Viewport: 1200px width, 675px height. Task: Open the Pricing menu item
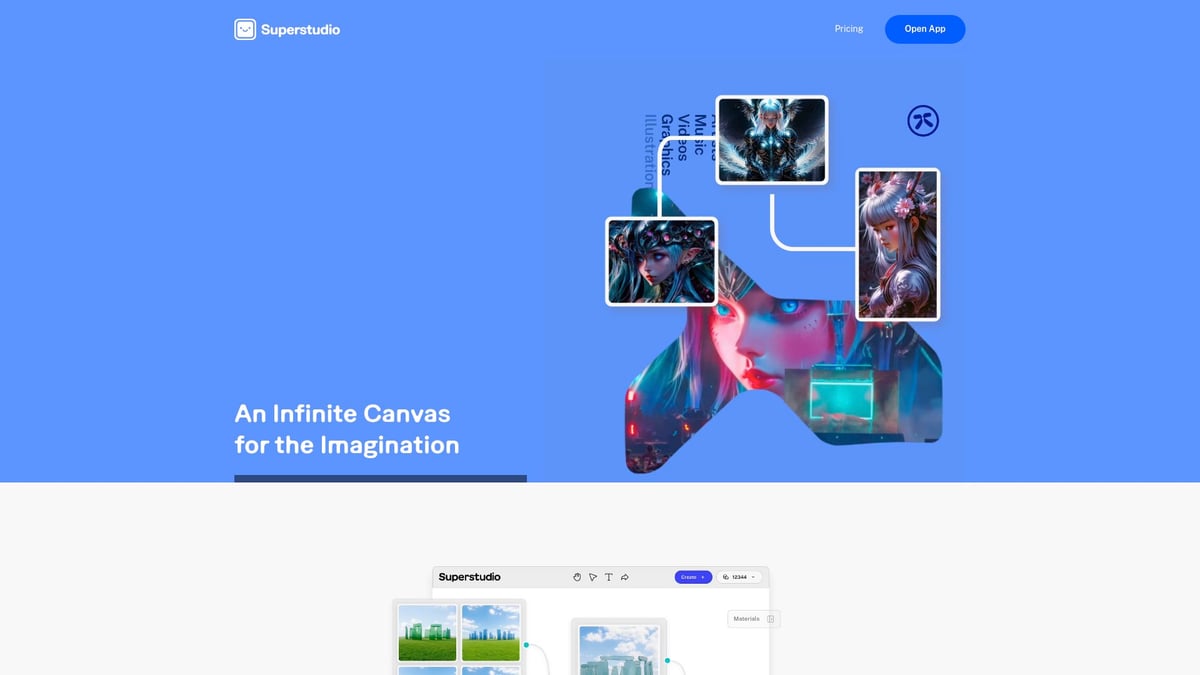tap(848, 28)
